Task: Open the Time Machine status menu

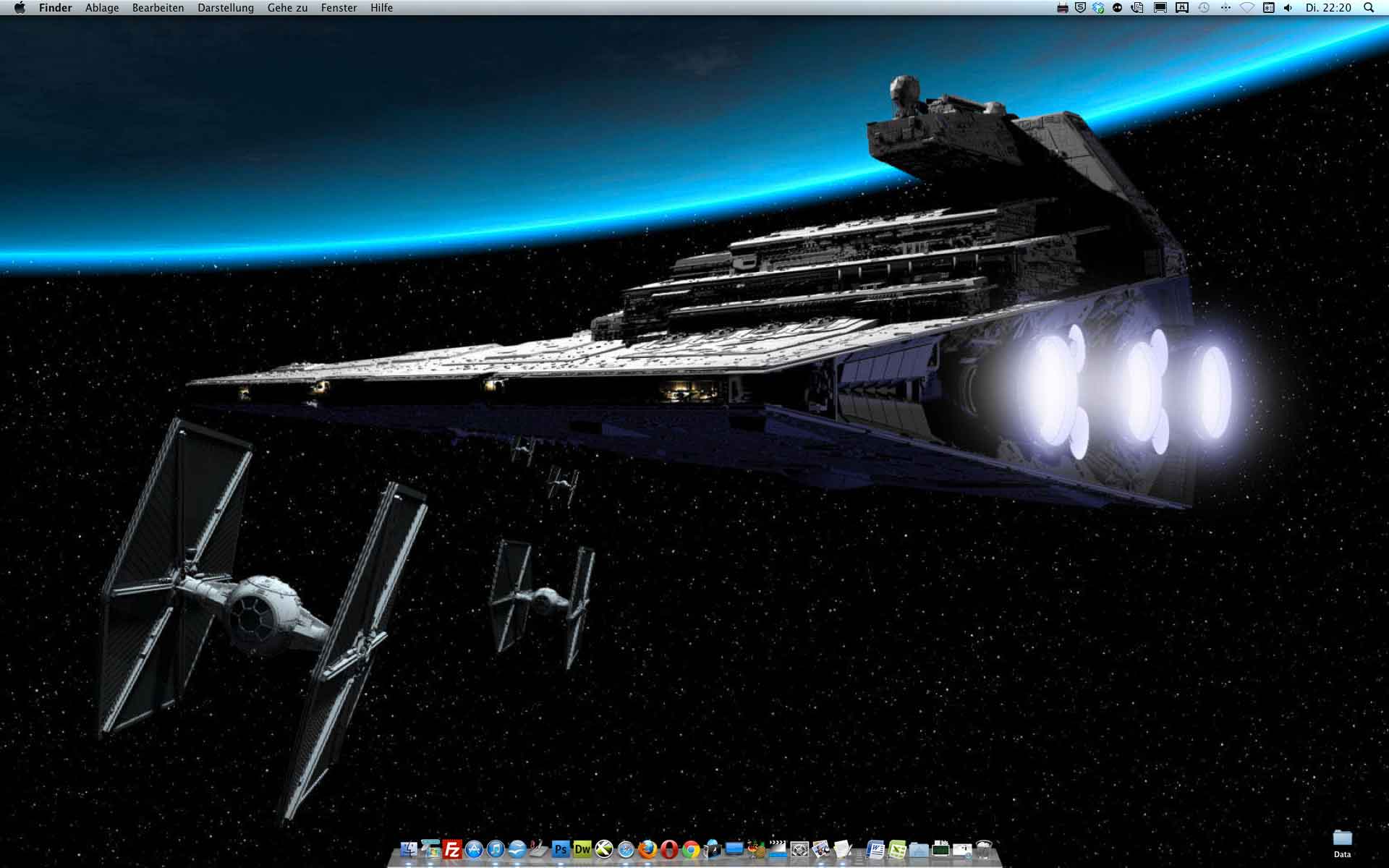Action: (x=1204, y=7)
